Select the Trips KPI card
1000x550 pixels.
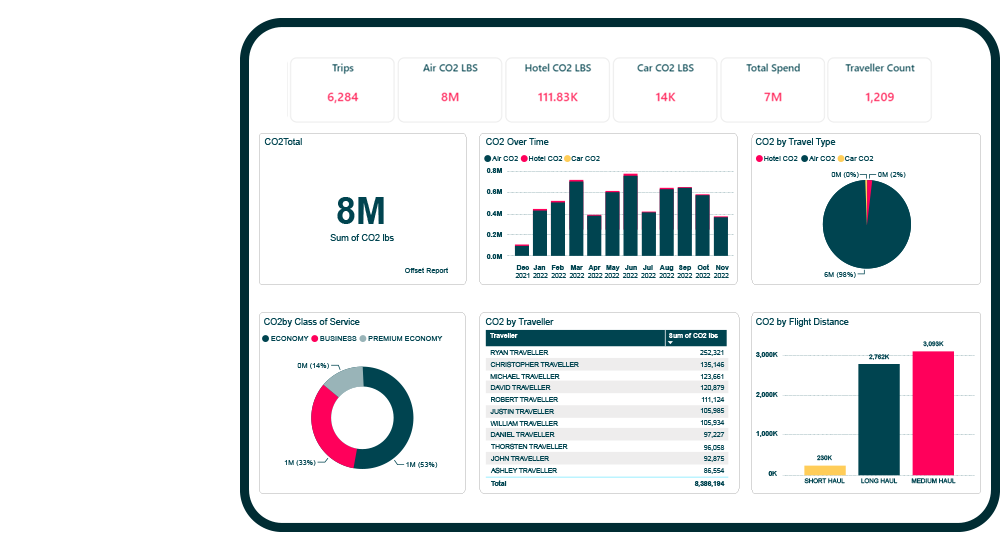tap(342, 89)
